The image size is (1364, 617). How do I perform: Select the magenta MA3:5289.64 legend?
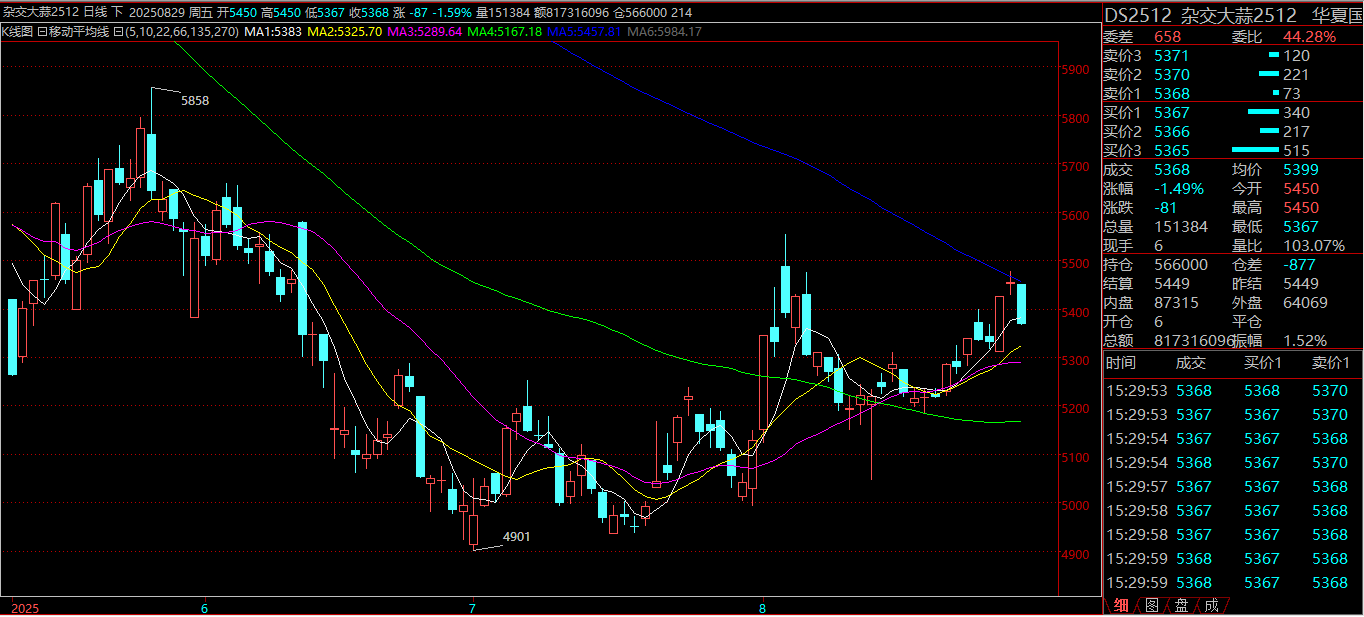tap(425, 32)
